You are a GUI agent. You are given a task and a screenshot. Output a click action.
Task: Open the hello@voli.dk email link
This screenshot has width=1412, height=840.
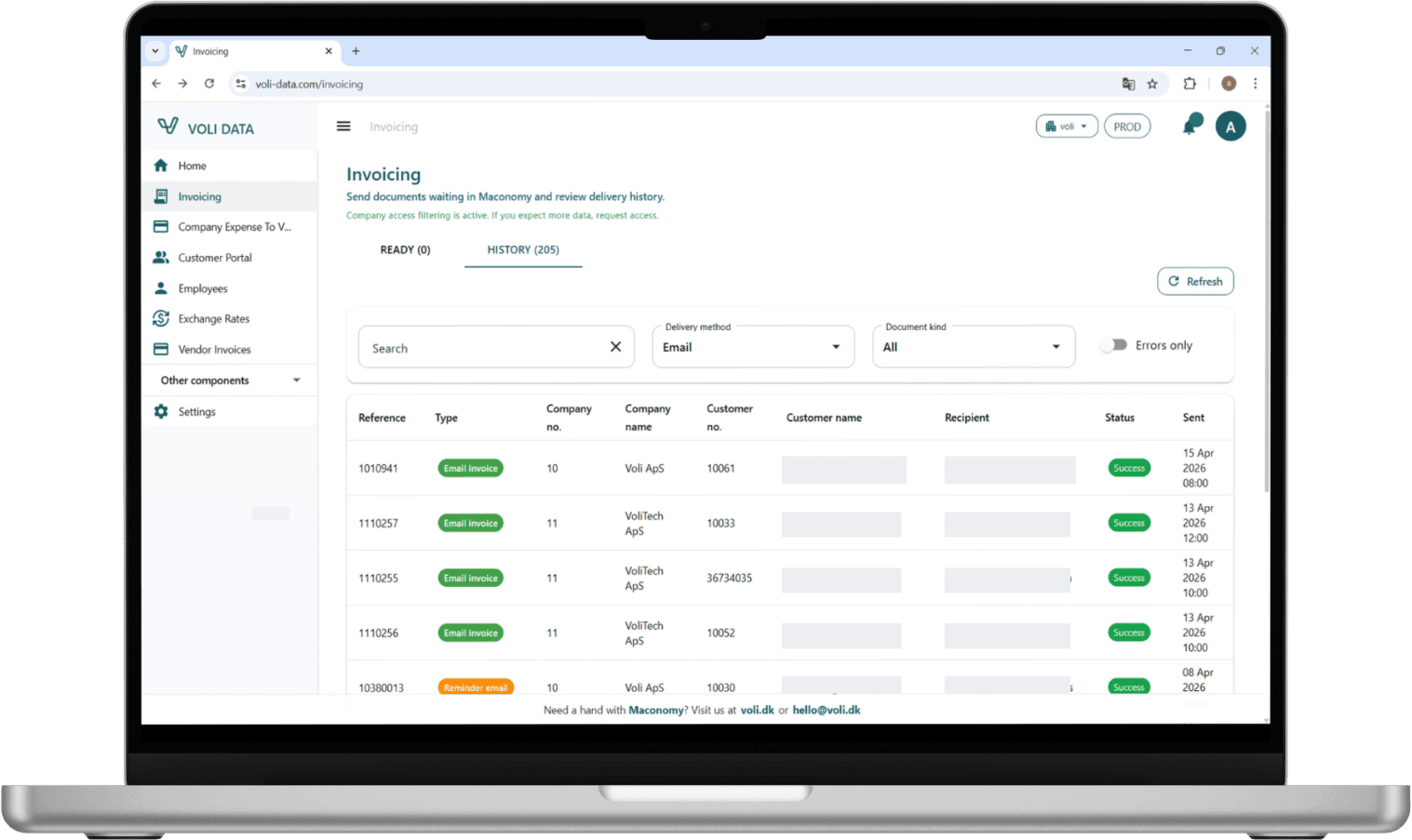pyautogui.click(x=827, y=710)
